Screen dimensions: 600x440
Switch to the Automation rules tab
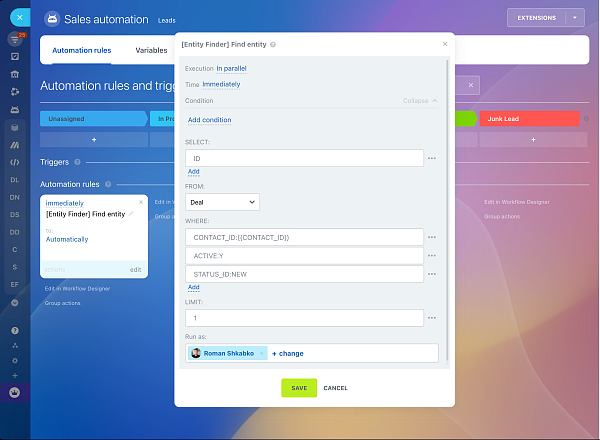tap(82, 50)
